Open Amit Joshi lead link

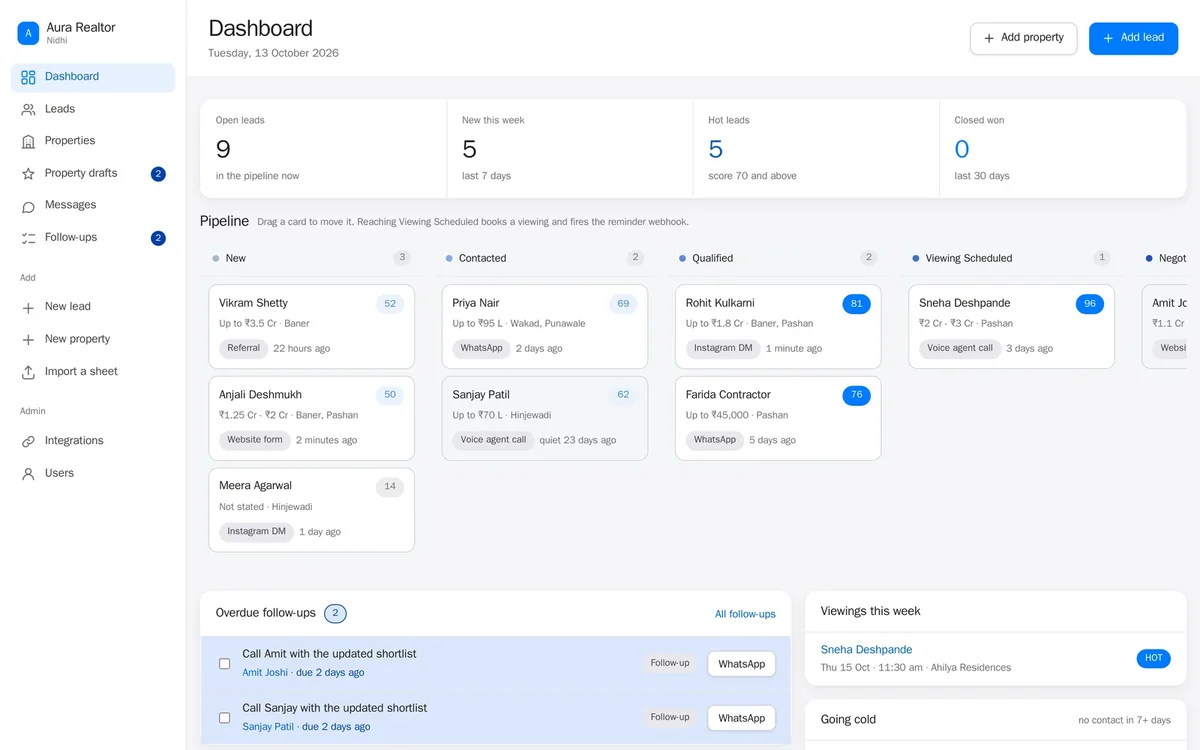[265, 673]
